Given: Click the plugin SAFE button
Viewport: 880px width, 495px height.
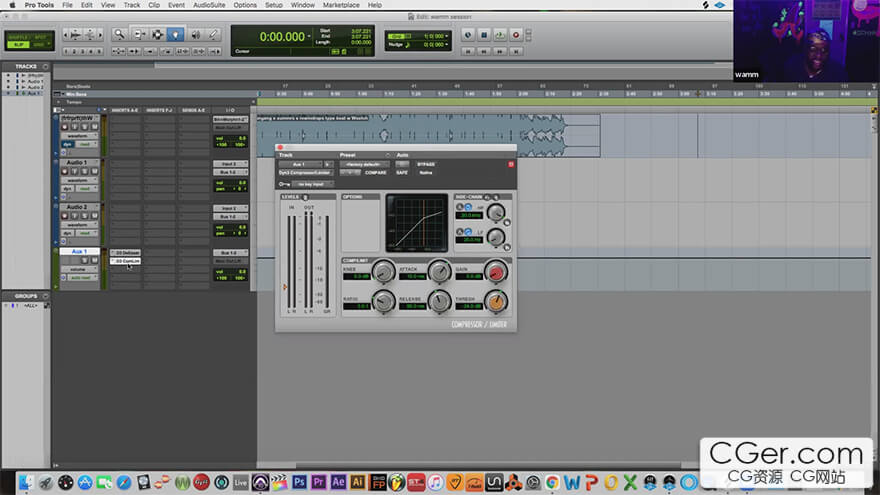Looking at the screenshot, I should click(402, 173).
